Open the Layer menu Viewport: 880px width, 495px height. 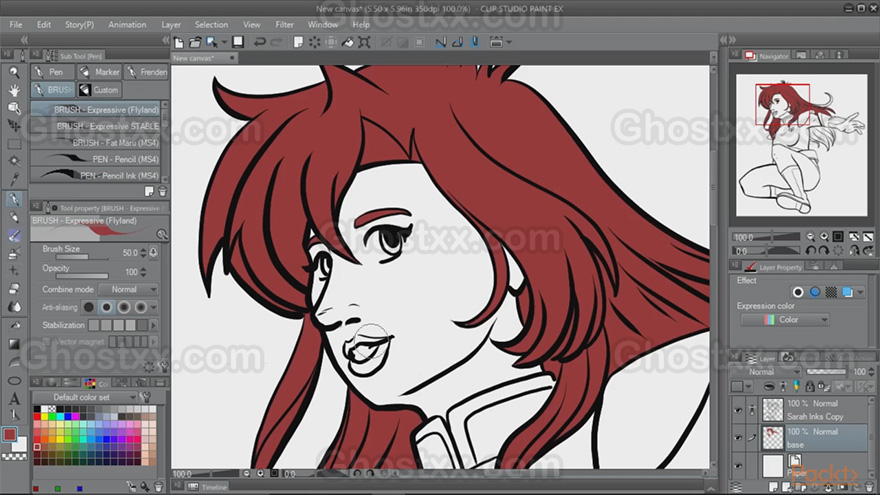pyautogui.click(x=171, y=25)
